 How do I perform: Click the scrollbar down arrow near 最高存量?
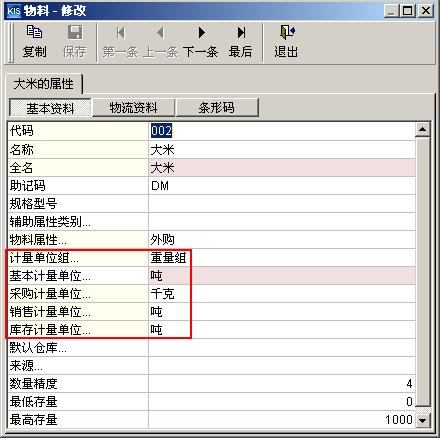pos(423,420)
